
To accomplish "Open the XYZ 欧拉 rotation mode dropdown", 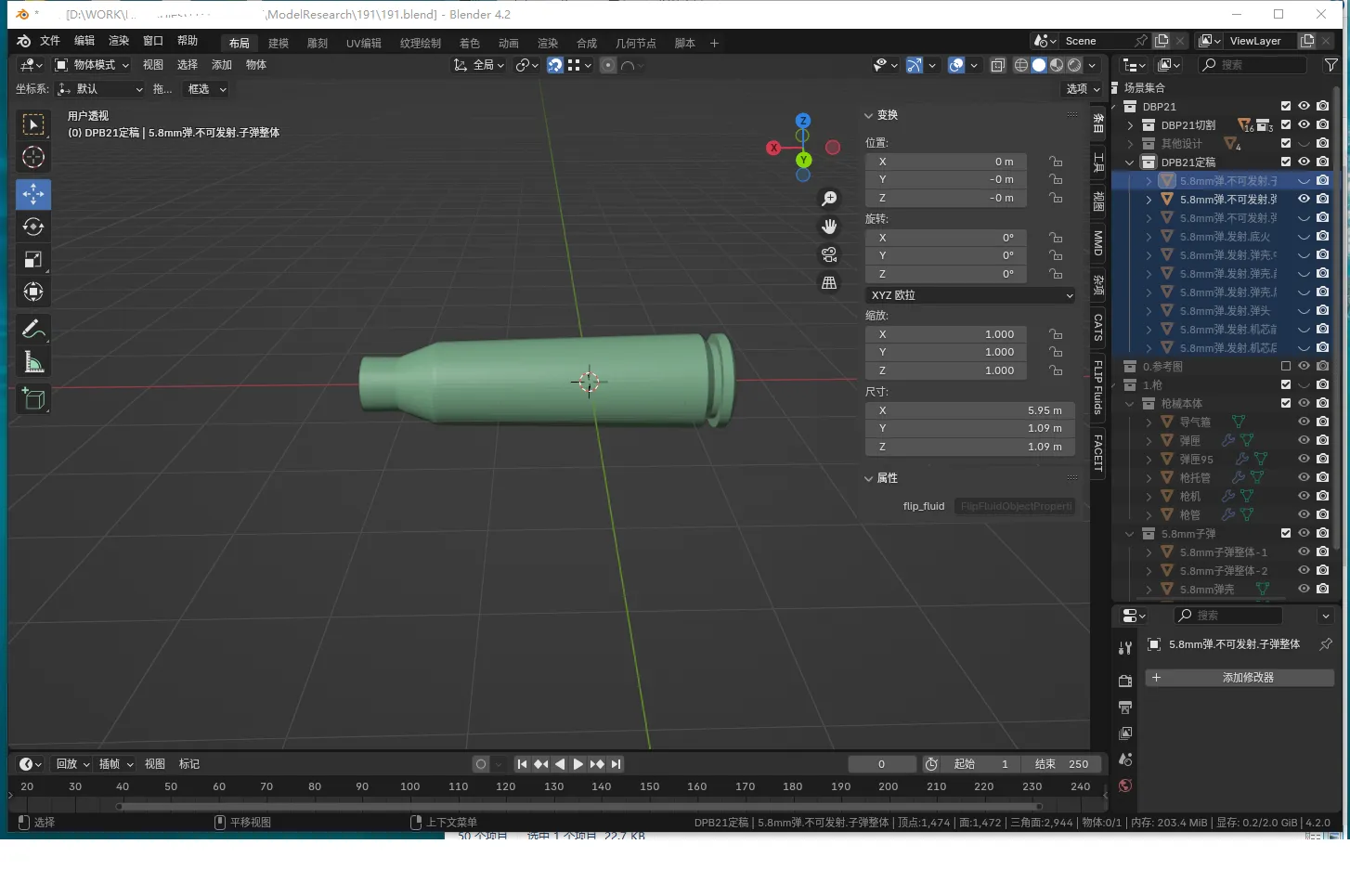I will coord(970,295).
